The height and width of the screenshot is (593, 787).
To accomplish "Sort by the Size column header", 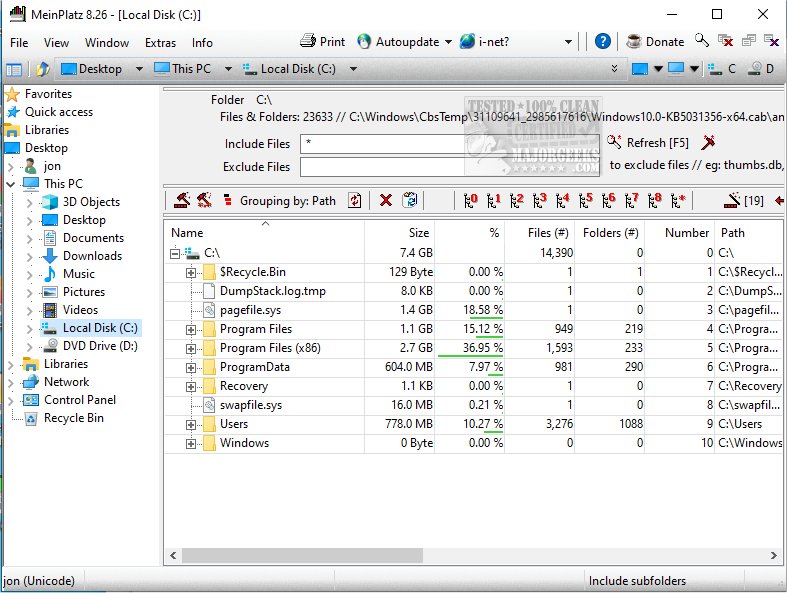I will [400, 232].
